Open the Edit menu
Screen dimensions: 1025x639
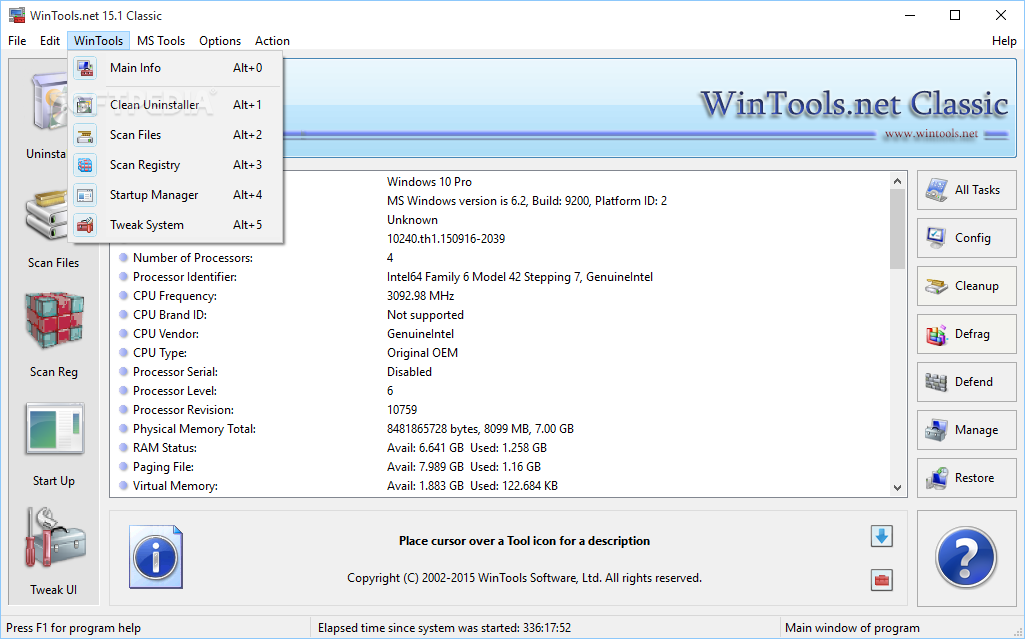coord(50,41)
